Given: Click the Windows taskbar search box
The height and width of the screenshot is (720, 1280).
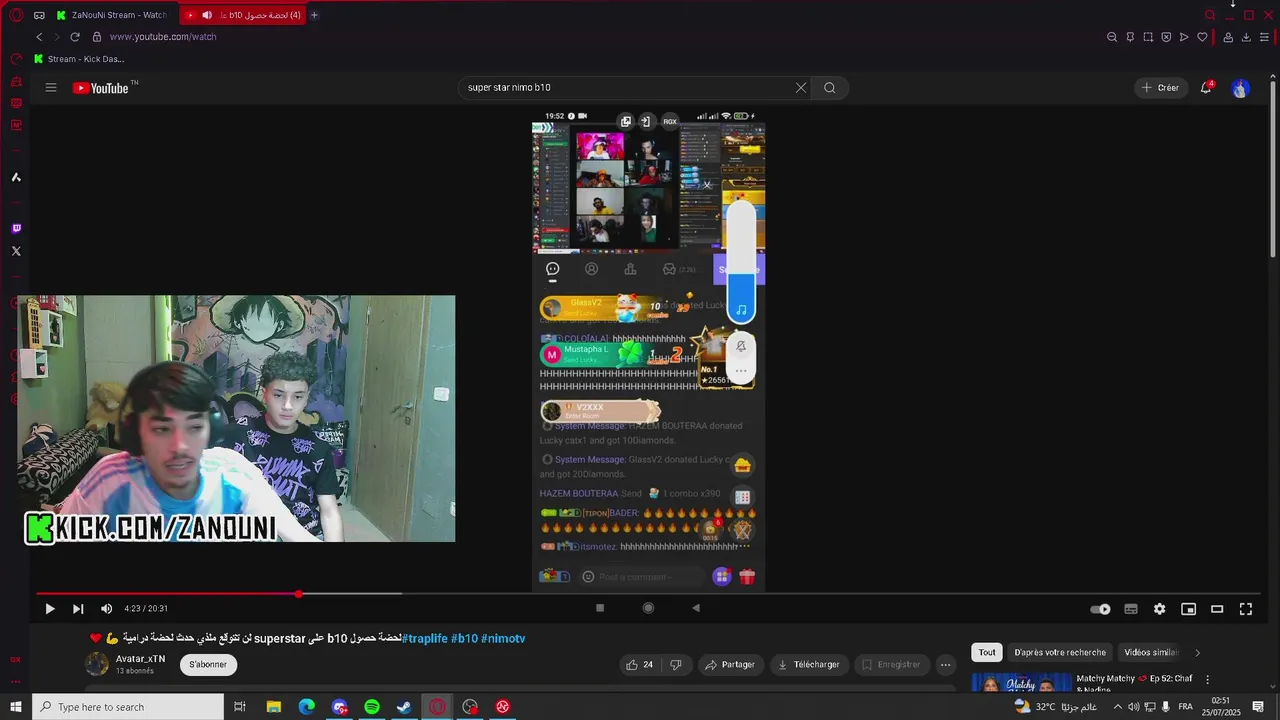Looking at the screenshot, I should click(x=128, y=707).
